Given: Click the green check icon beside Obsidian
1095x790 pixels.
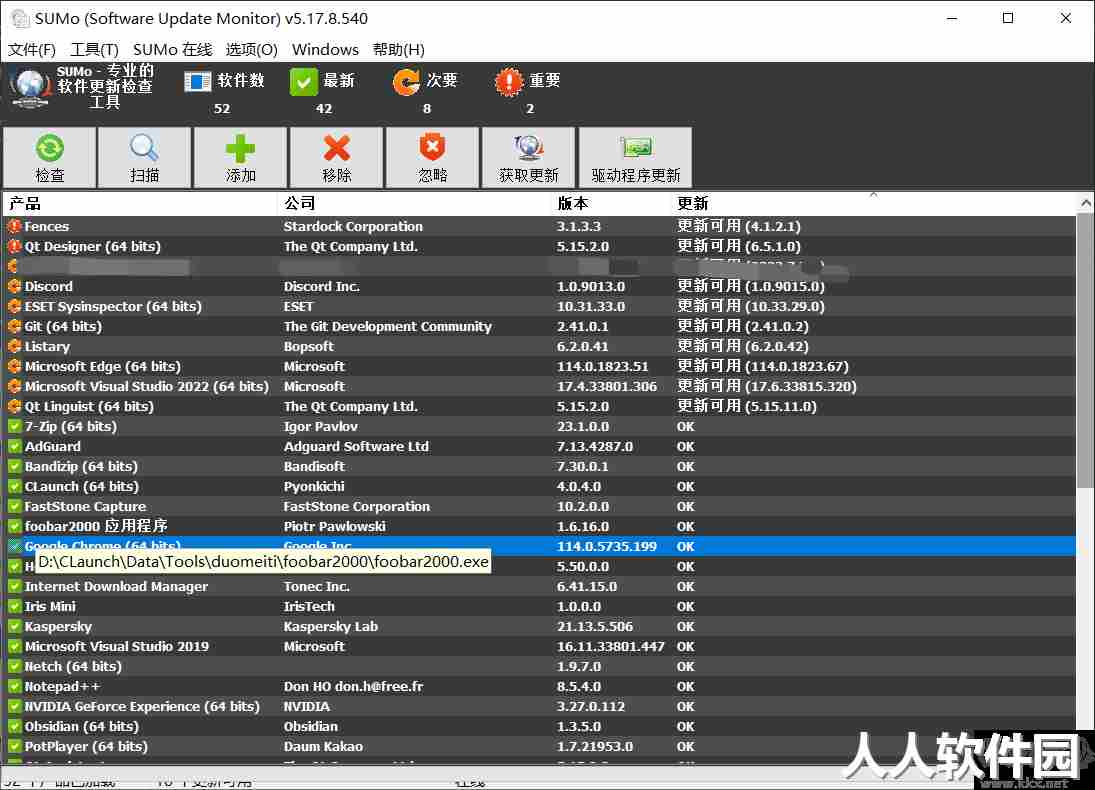Looking at the screenshot, I should 14,727.
